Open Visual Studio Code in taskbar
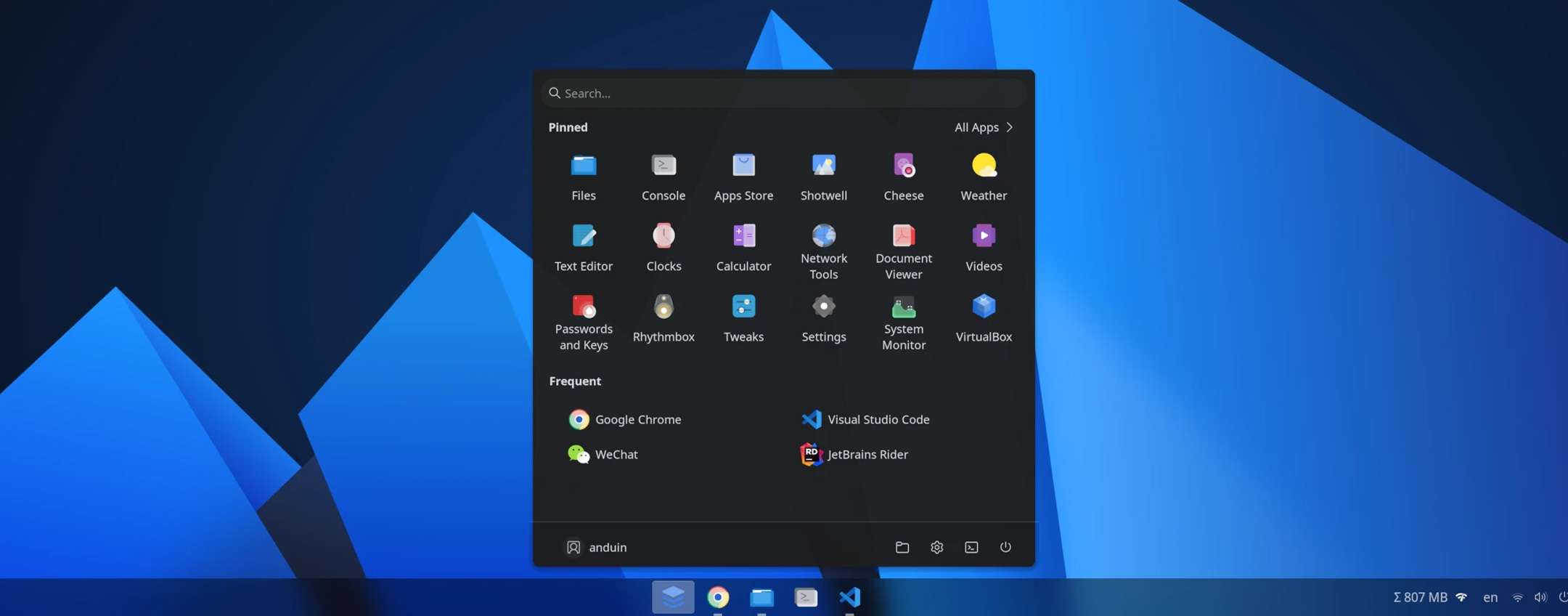Image resolution: width=1568 pixels, height=616 pixels. point(849,597)
